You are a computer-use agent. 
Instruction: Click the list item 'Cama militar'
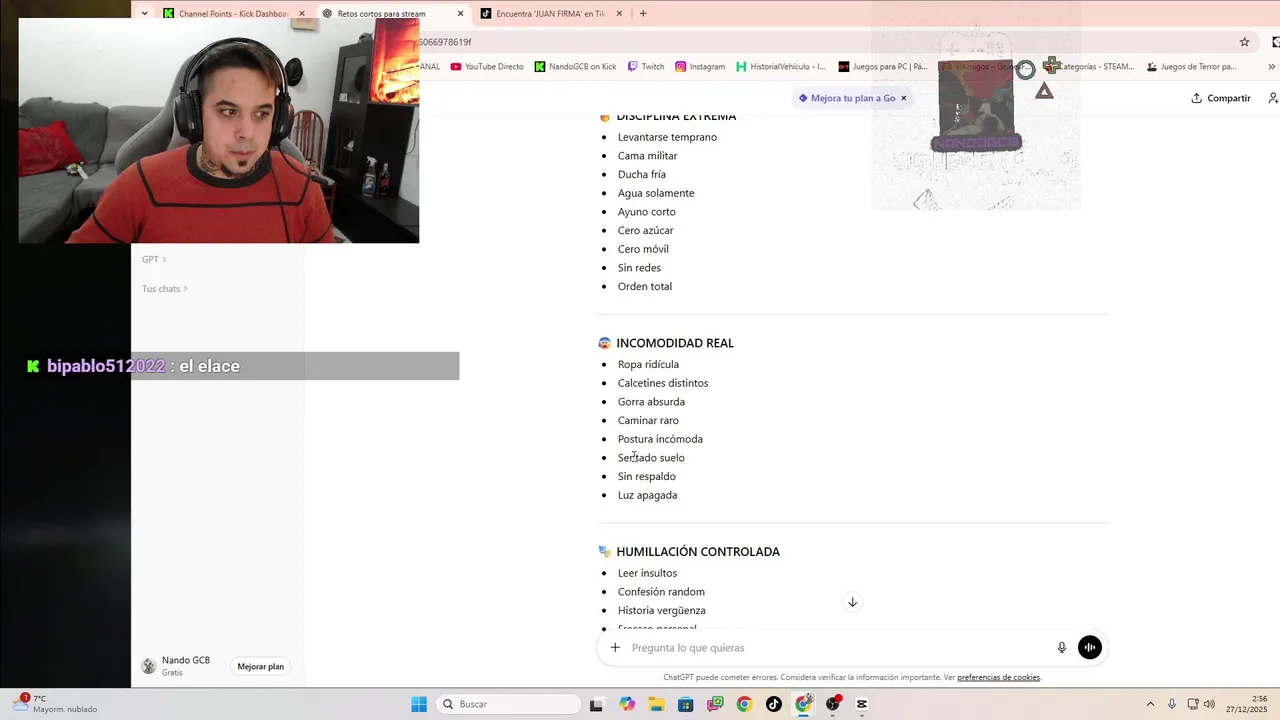647,156
